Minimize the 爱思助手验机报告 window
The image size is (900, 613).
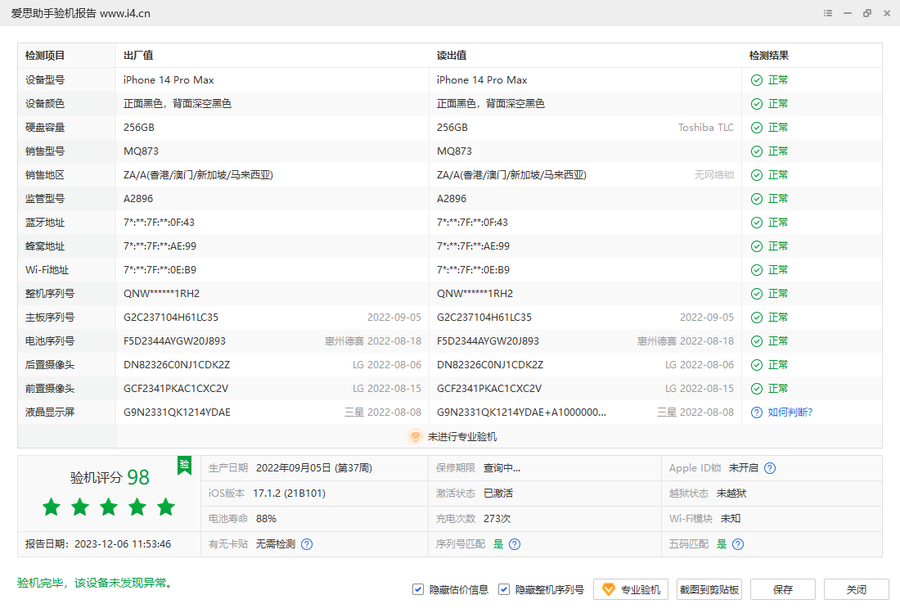tap(847, 13)
